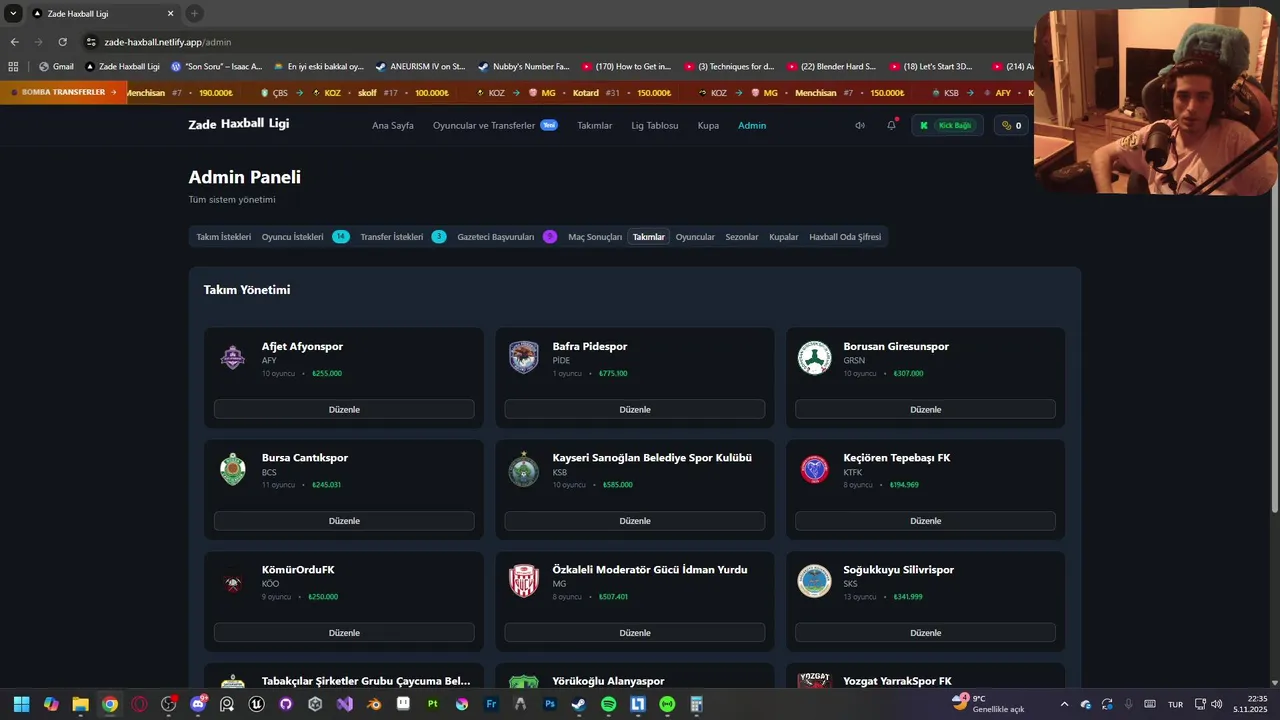1280x720 pixels.
Task: Click the KömürOrduFK team logo
Action: (233, 581)
